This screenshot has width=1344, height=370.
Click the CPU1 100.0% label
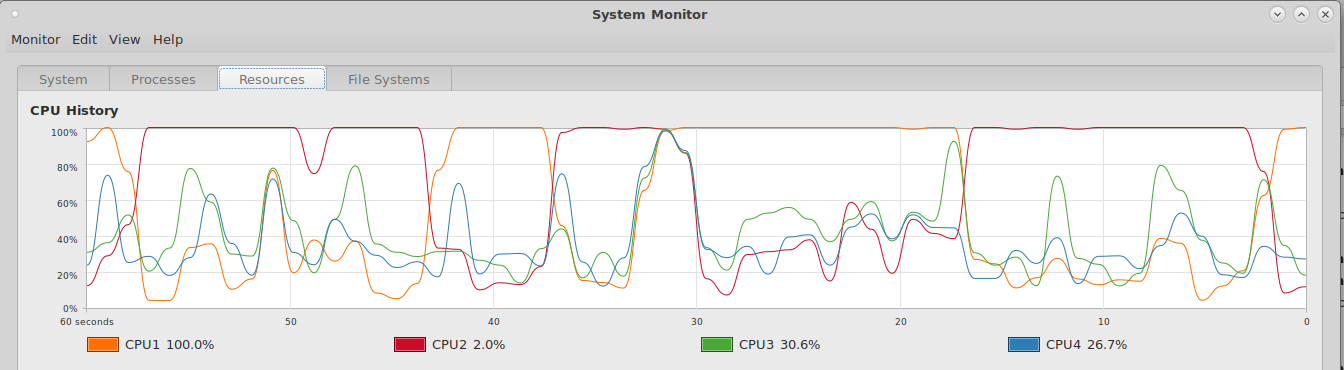[170, 345]
